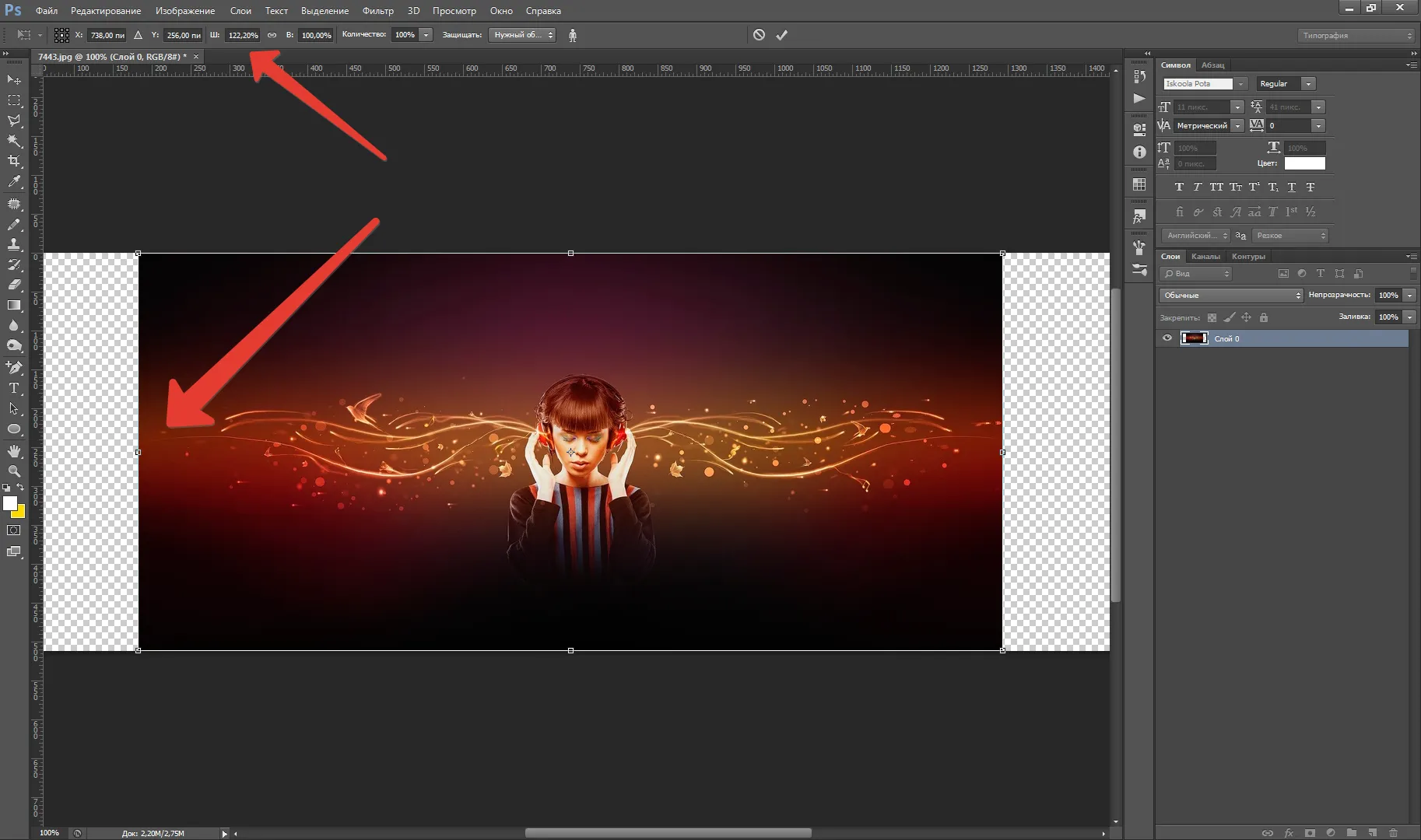
Task: Open the Фильтр menu
Action: [378, 11]
